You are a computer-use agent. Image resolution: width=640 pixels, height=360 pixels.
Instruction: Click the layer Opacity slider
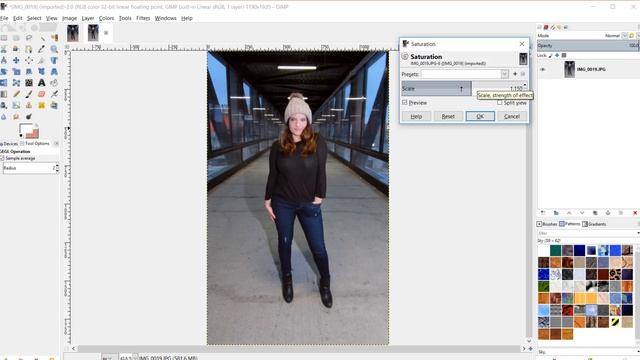(x=588, y=45)
